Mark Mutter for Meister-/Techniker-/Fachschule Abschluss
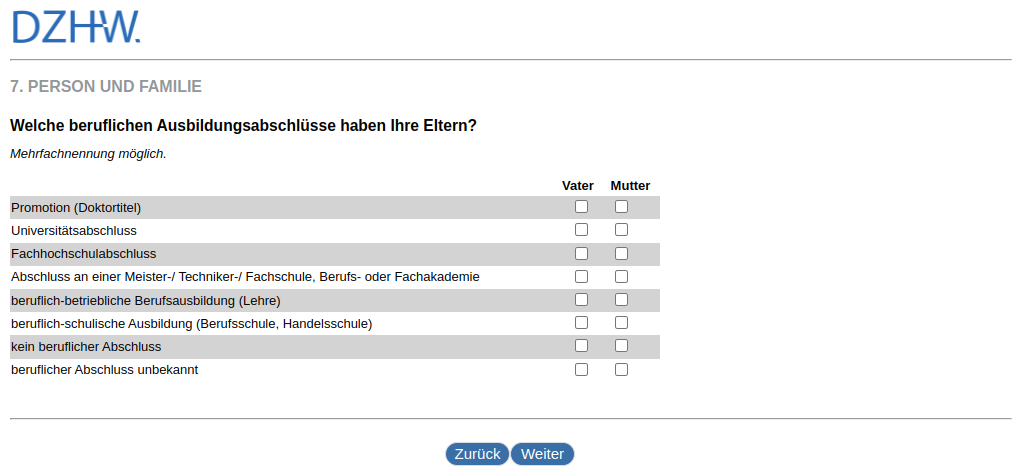This screenshot has height=475, width=1021. pos(621,276)
